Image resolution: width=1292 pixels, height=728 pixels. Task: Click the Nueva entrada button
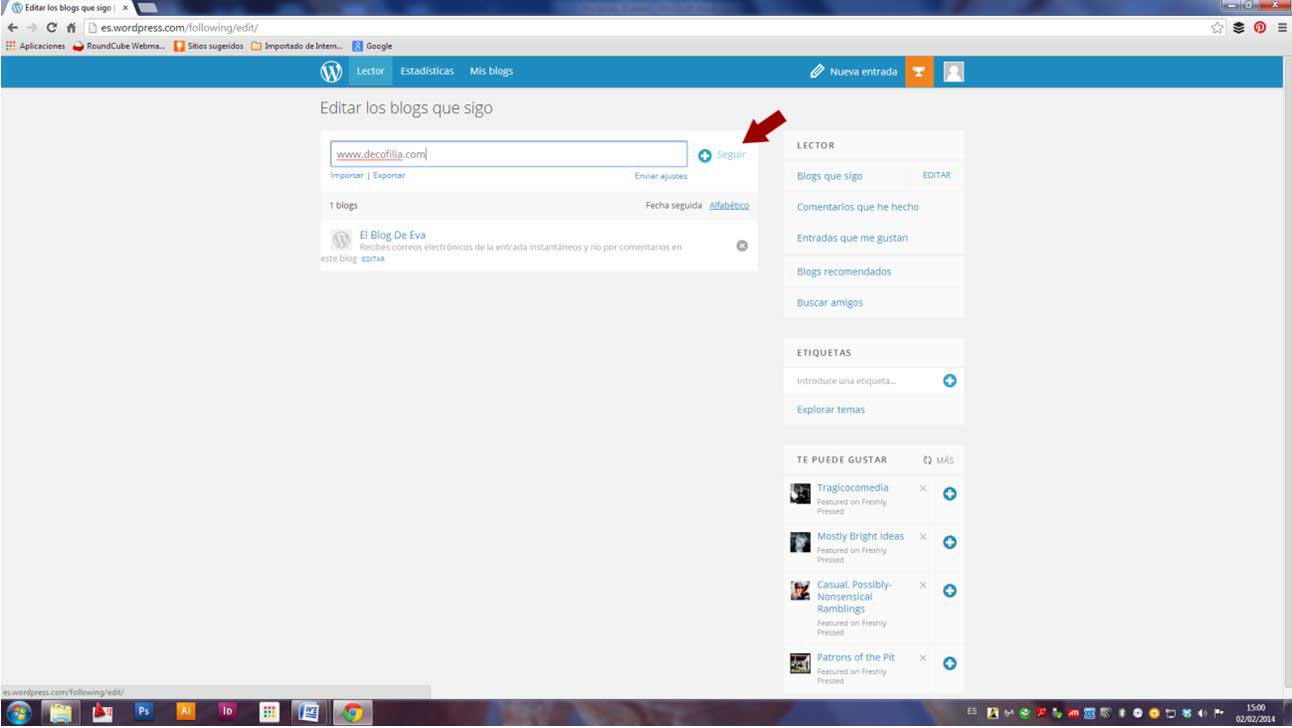click(x=854, y=72)
